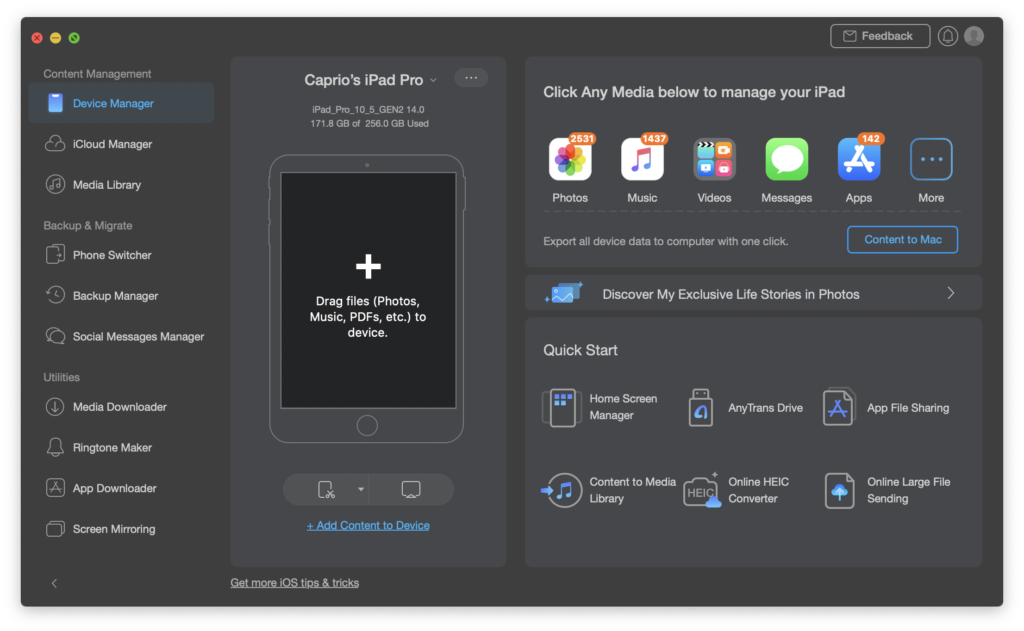
Task: Open the user account avatar
Action: (x=974, y=36)
